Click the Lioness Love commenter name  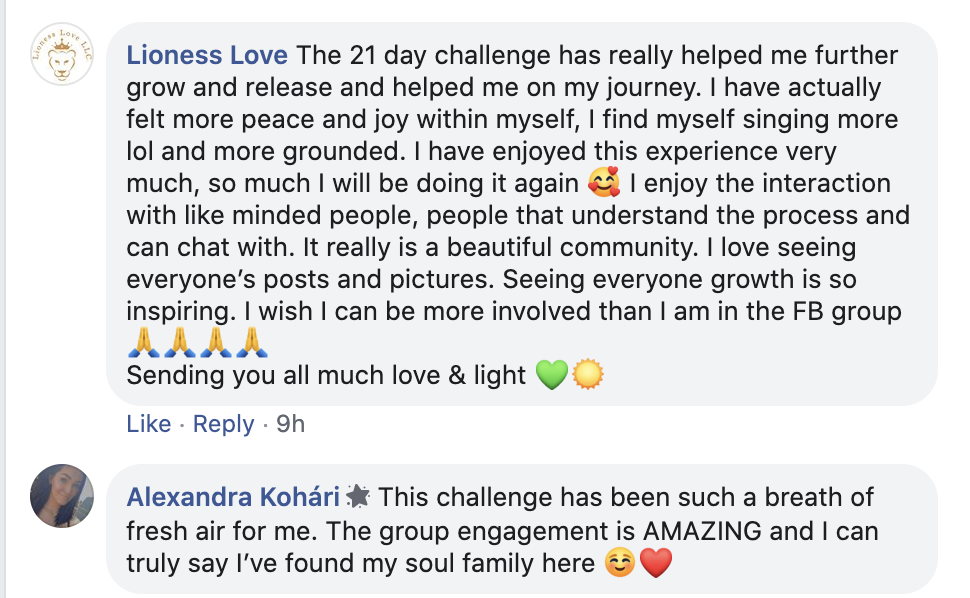(x=207, y=55)
